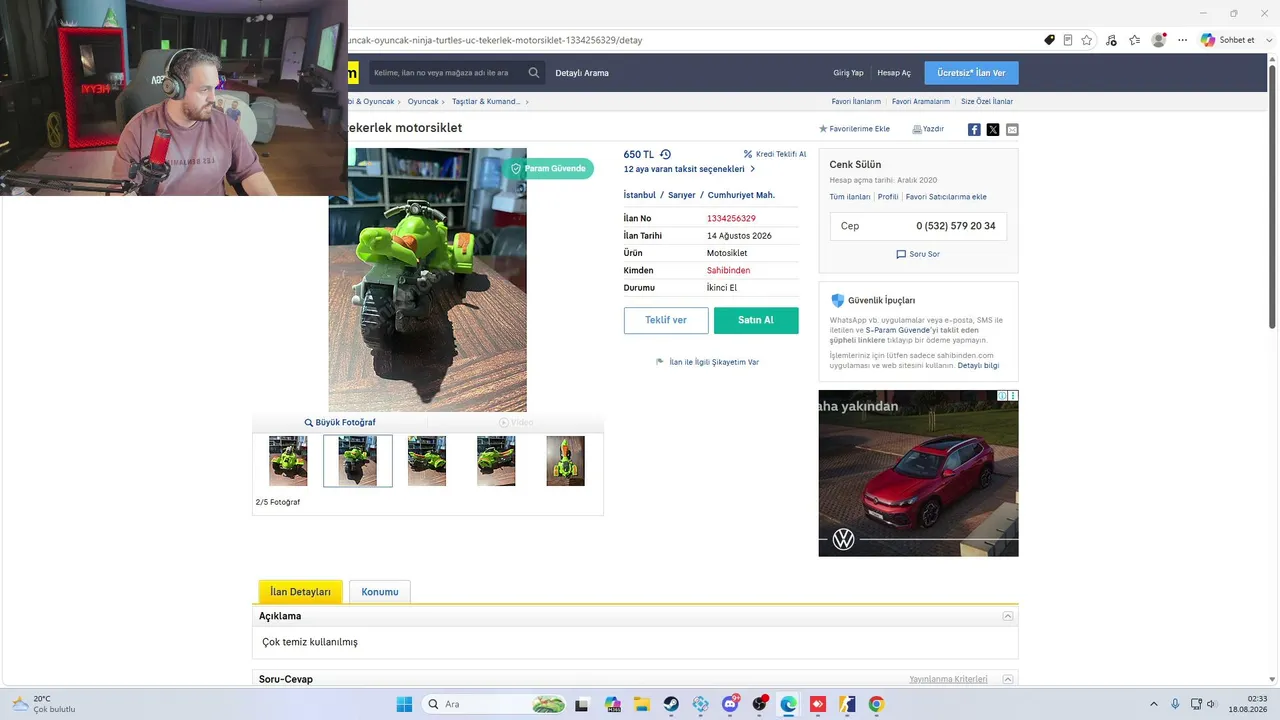Open Favori İlanlarım link
1280x720 pixels.
(856, 101)
